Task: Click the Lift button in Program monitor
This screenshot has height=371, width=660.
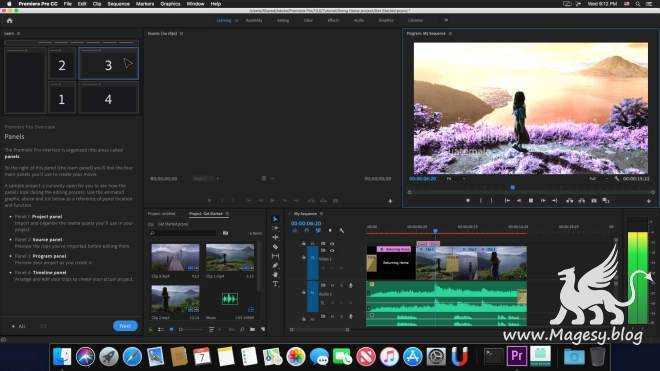Action: coord(570,201)
